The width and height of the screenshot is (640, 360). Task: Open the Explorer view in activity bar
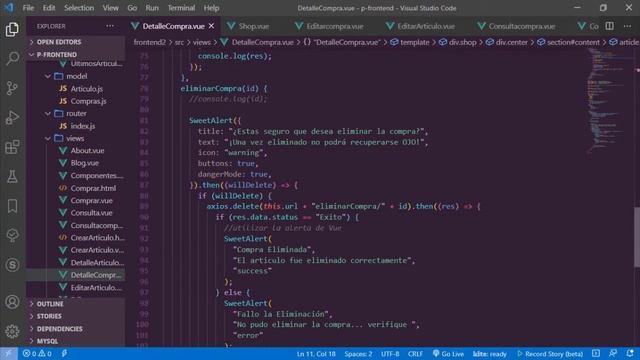pos(12,29)
